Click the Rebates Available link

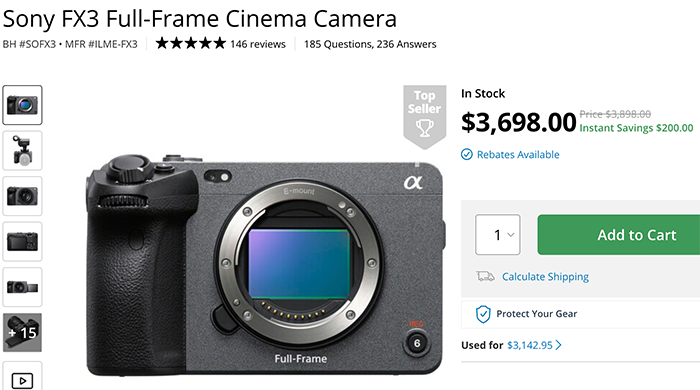[x=518, y=155]
